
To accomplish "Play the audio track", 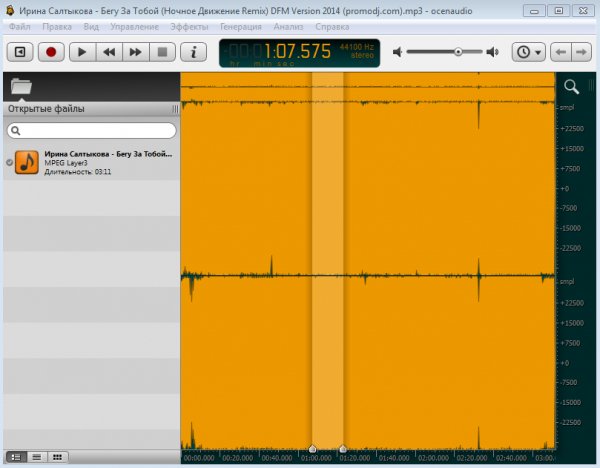I will pyautogui.click(x=82, y=52).
